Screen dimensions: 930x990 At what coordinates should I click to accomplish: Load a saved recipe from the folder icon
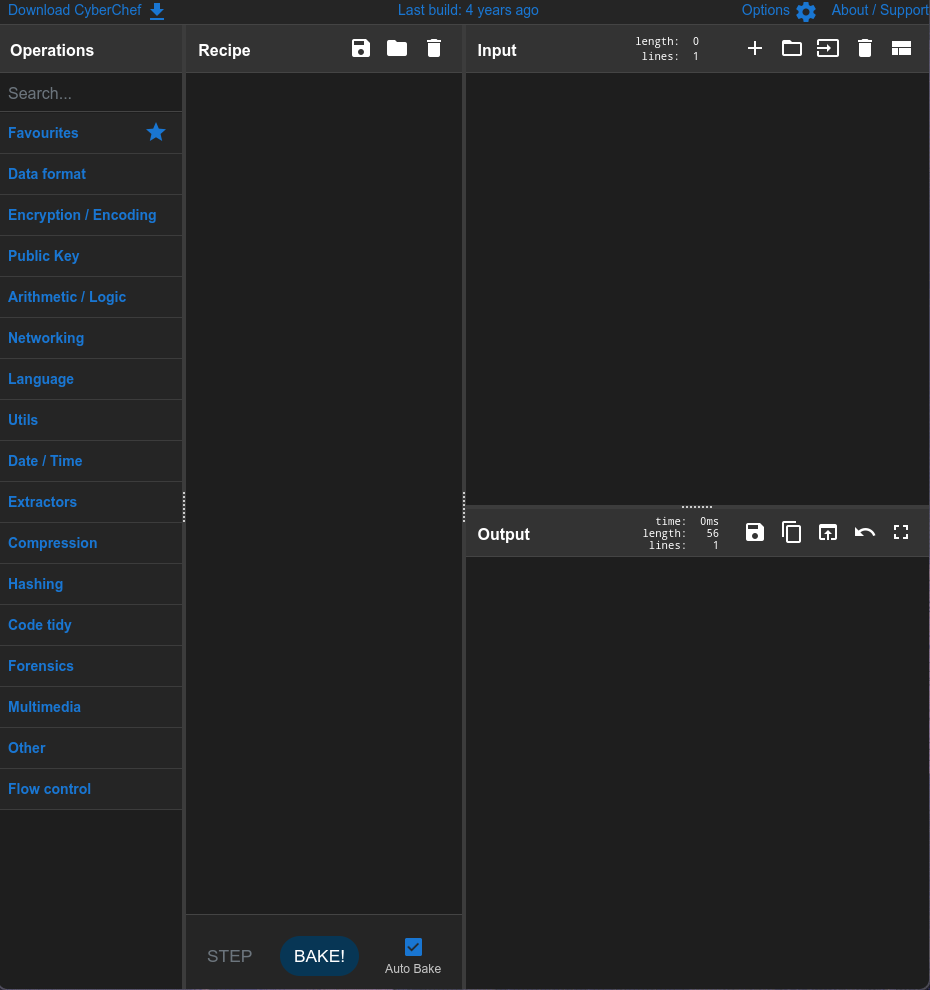[x=397, y=48]
